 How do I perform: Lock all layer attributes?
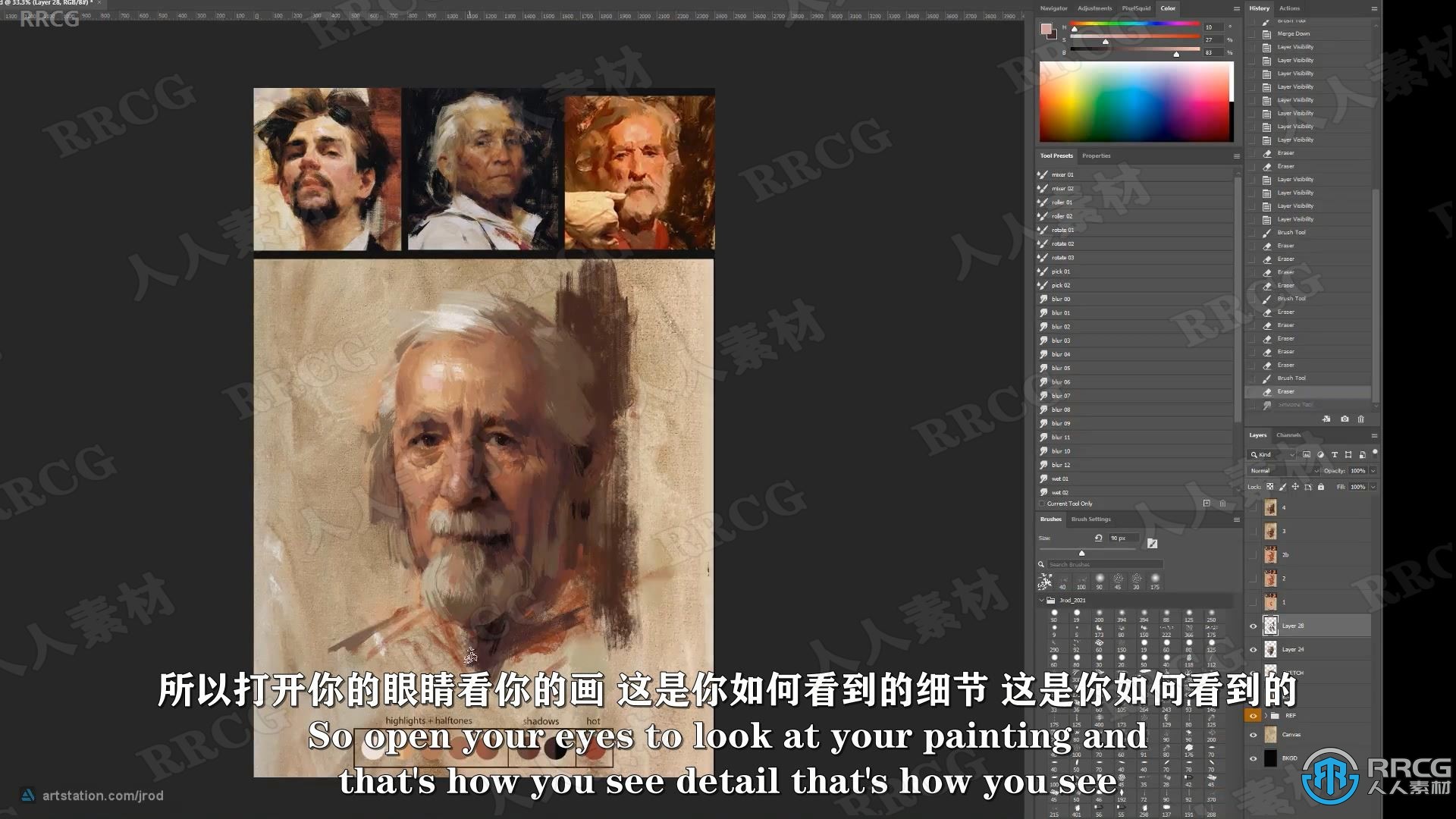pyautogui.click(x=1321, y=487)
